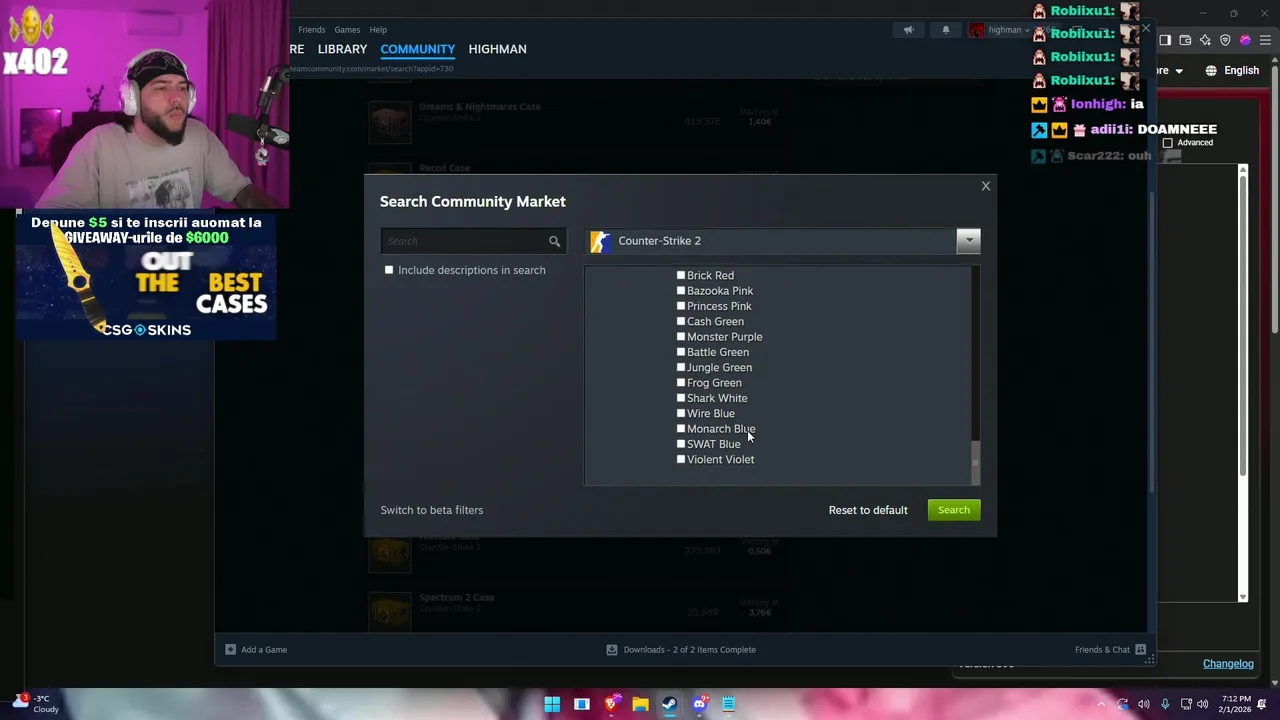Check the Monster Purple filter
Viewport: 1280px width, 720px height.
click(x=681, y=337)
